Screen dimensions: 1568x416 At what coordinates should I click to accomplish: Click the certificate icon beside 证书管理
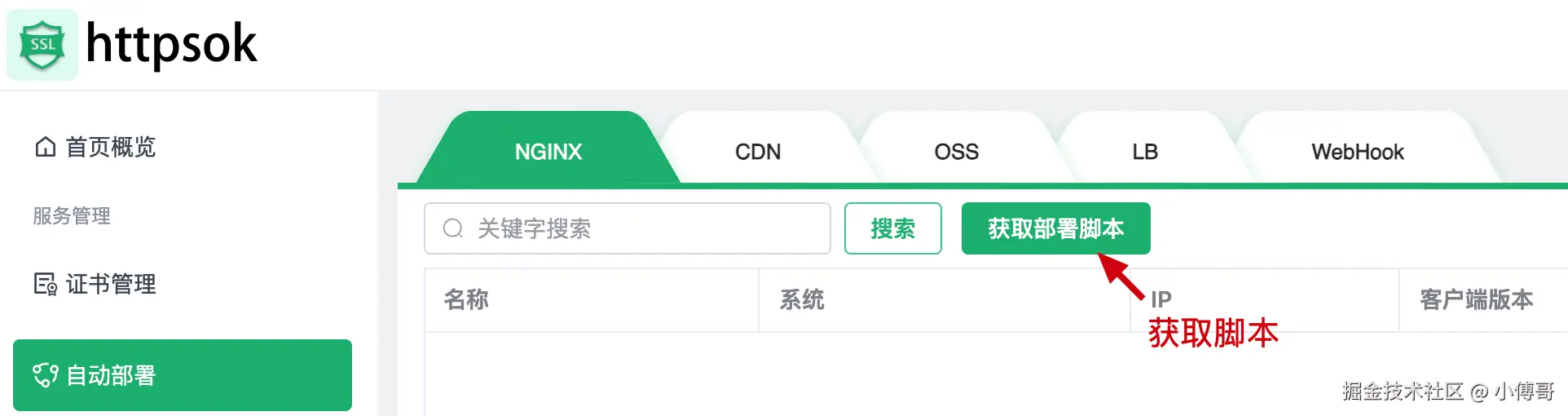click(x=46, y=284)
